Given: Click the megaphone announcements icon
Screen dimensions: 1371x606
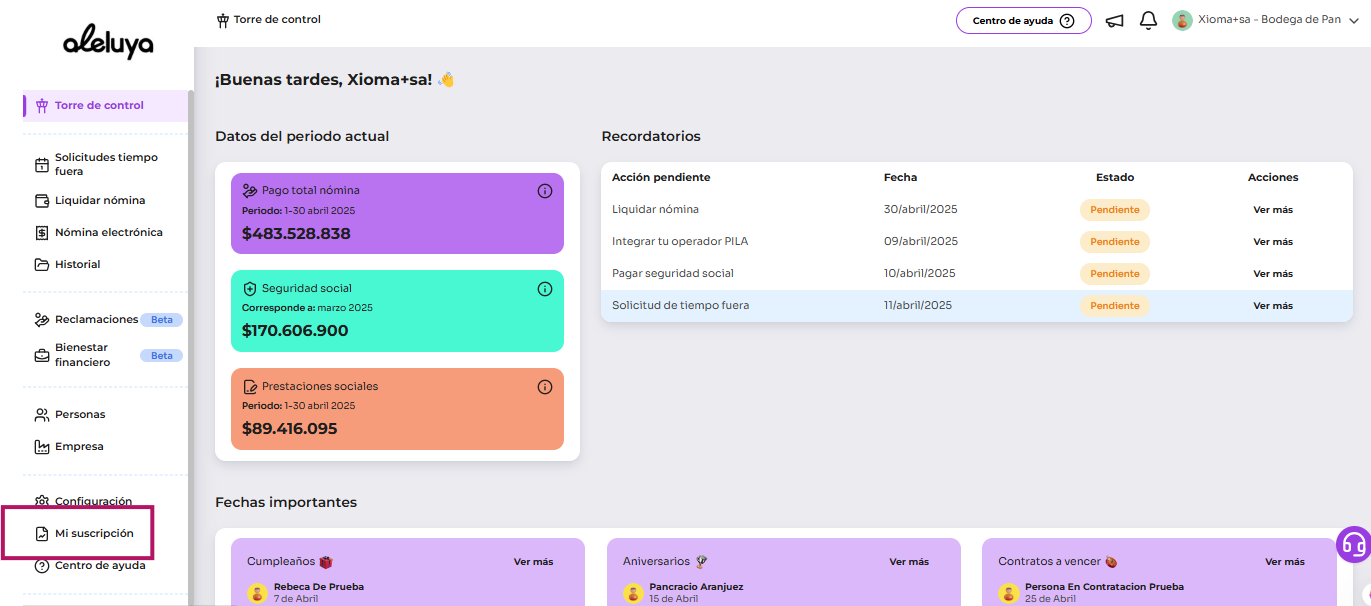Looking at the screenshot, I should (1114, 21).
